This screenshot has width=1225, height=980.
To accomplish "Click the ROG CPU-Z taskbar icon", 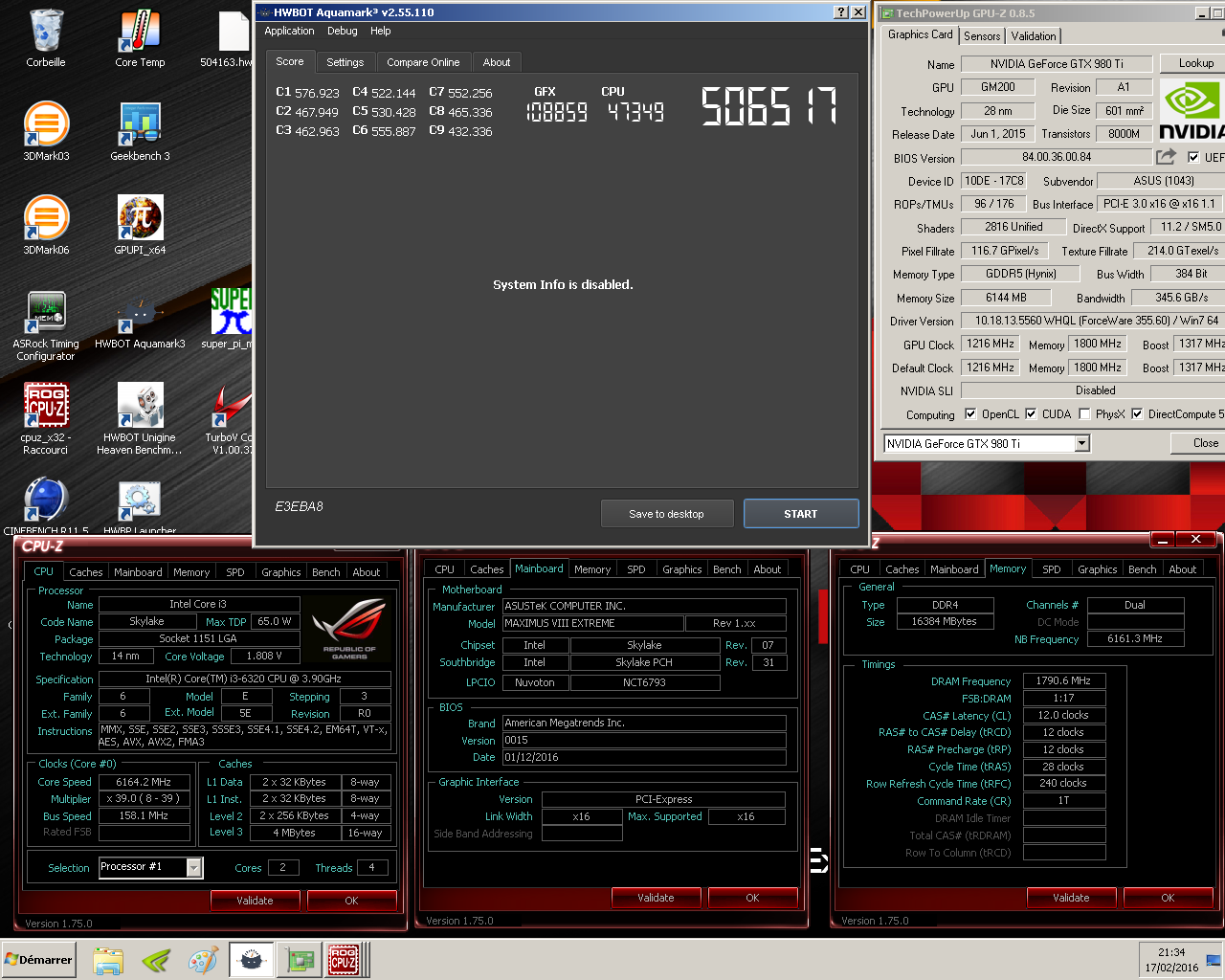I will (x=344, y=960).
